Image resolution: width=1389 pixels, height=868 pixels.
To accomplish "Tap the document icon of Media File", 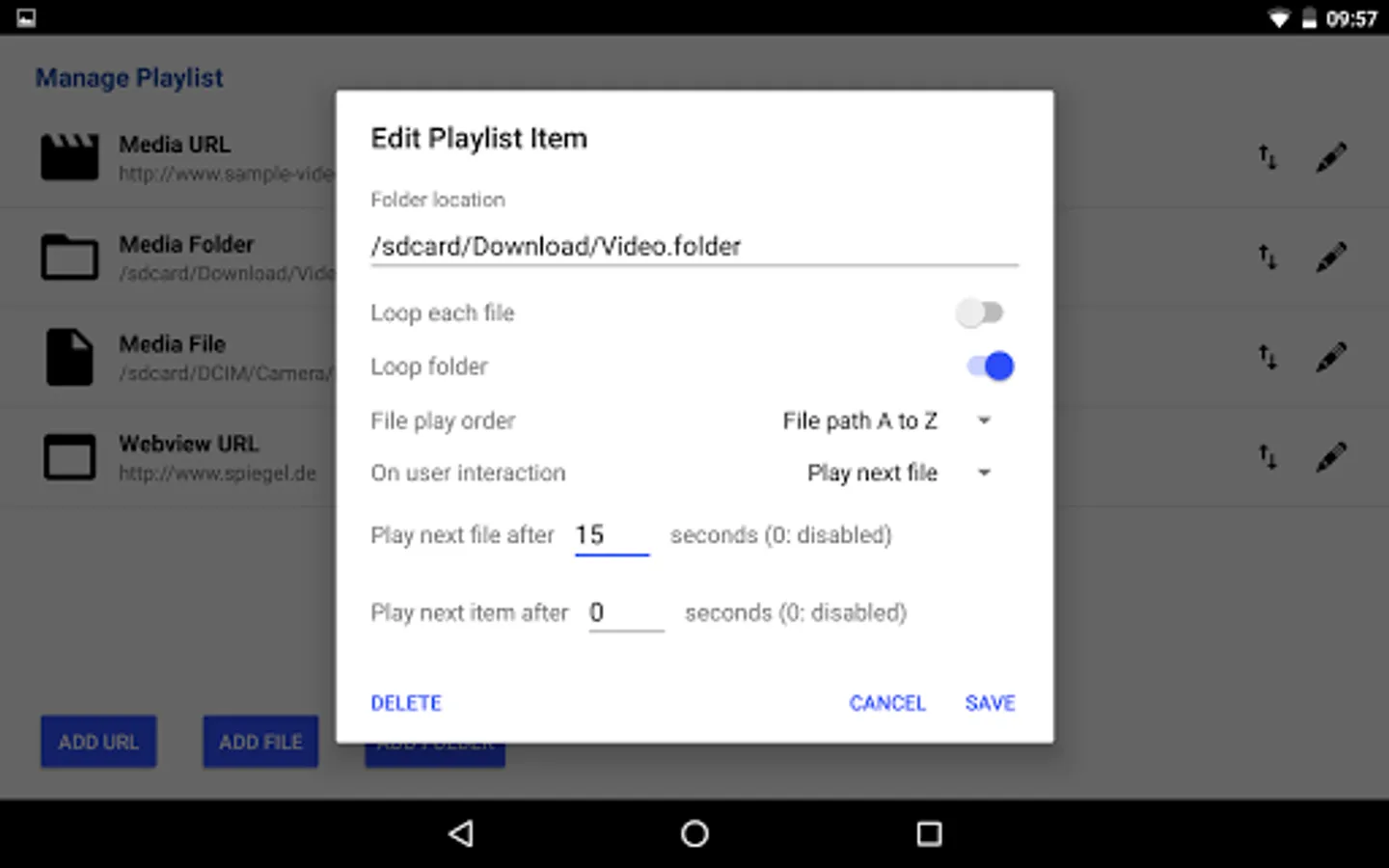I will 69,357.
